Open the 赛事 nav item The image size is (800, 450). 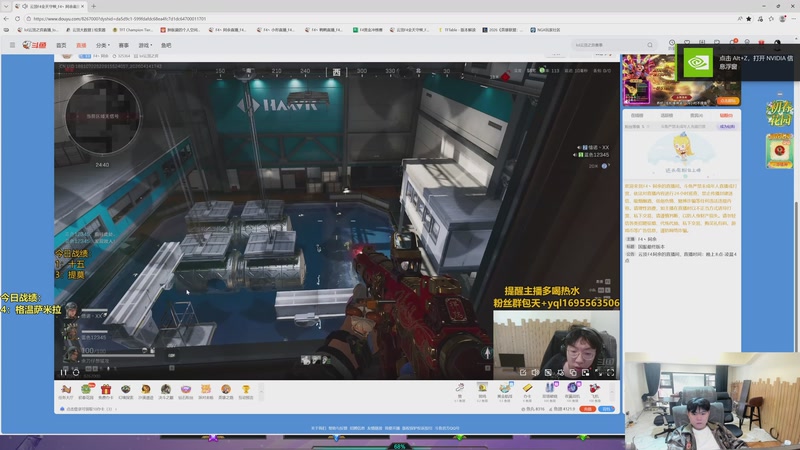coord(123,45)
